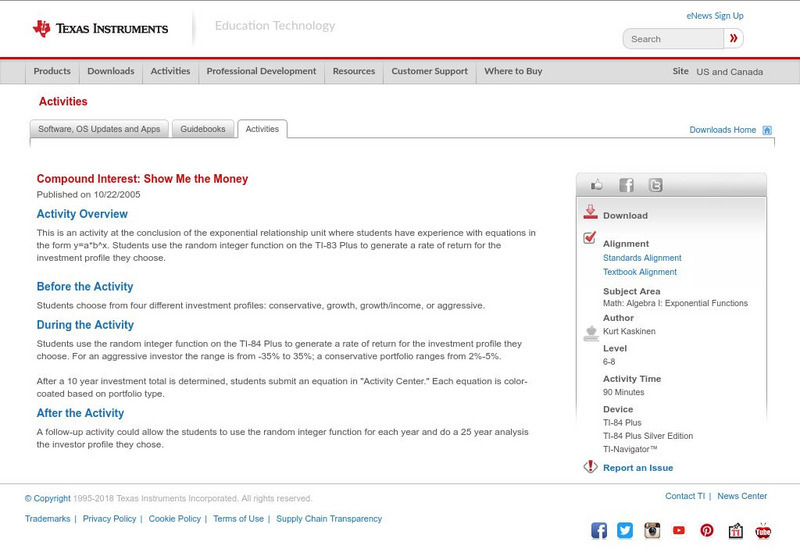Viewport: 800px width, 549px height.
Task: Open the Products menu
Action: (x=52, y=71)
